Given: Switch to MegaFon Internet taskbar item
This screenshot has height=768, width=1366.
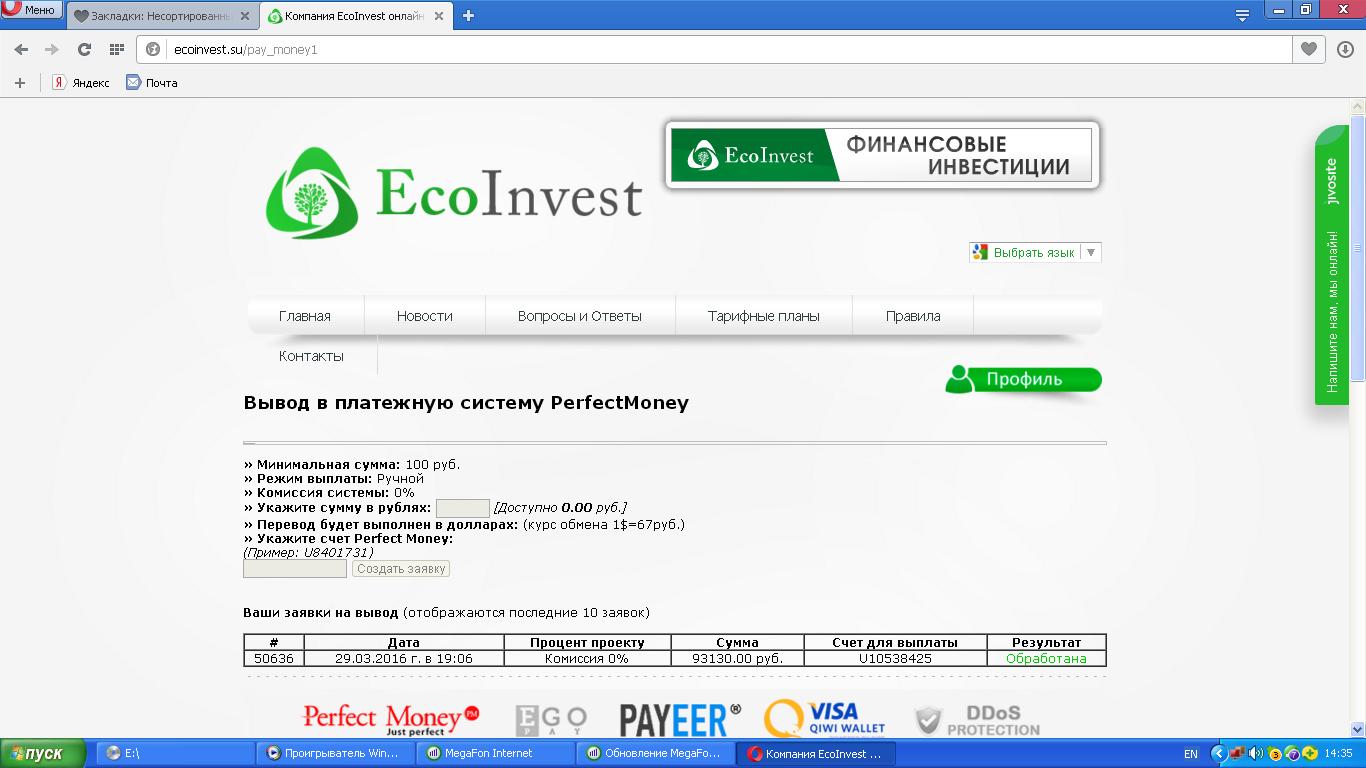Looking at the screenshot, I should click(494, 753).
